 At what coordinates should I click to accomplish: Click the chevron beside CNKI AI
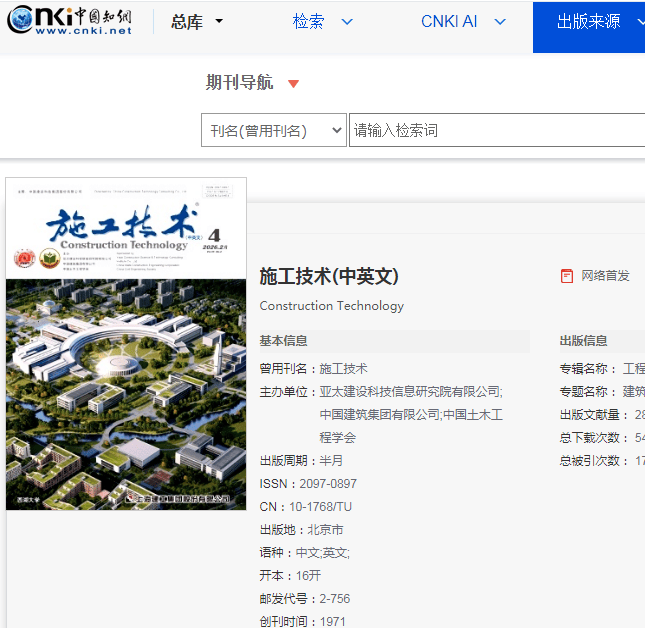click(500, 22)
